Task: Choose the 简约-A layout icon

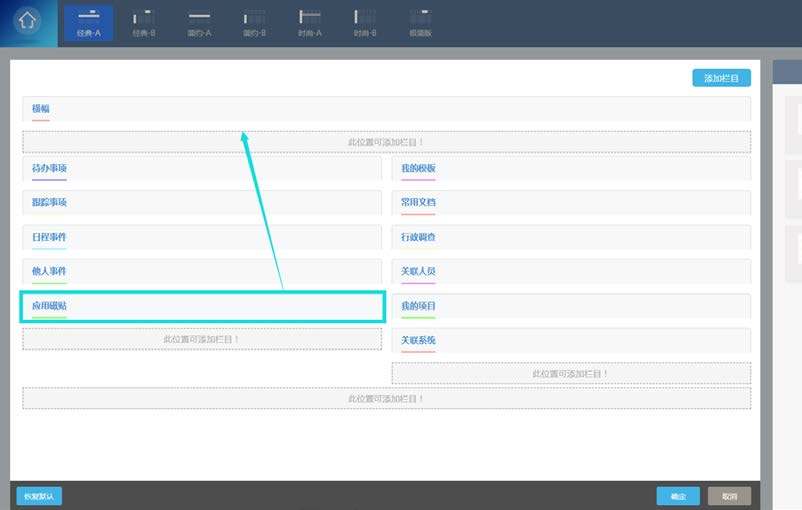Action: tap(199, 22)
